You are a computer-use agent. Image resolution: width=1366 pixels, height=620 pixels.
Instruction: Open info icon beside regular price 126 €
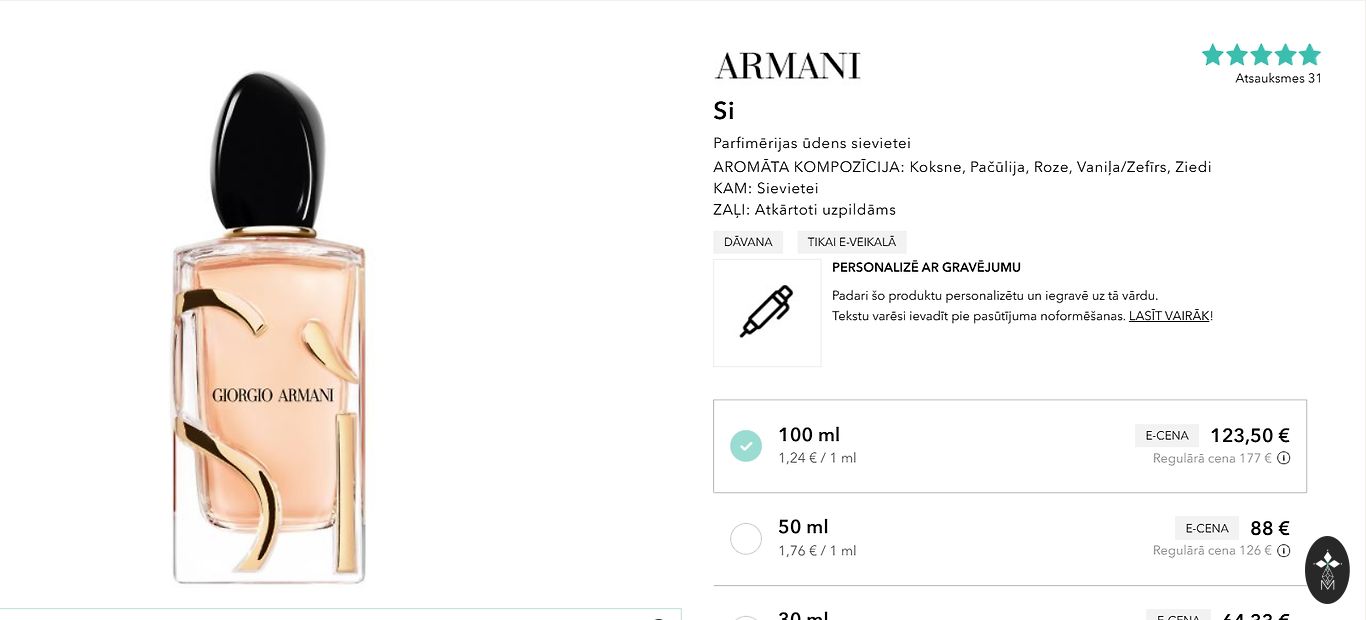tap(1284, 550)
